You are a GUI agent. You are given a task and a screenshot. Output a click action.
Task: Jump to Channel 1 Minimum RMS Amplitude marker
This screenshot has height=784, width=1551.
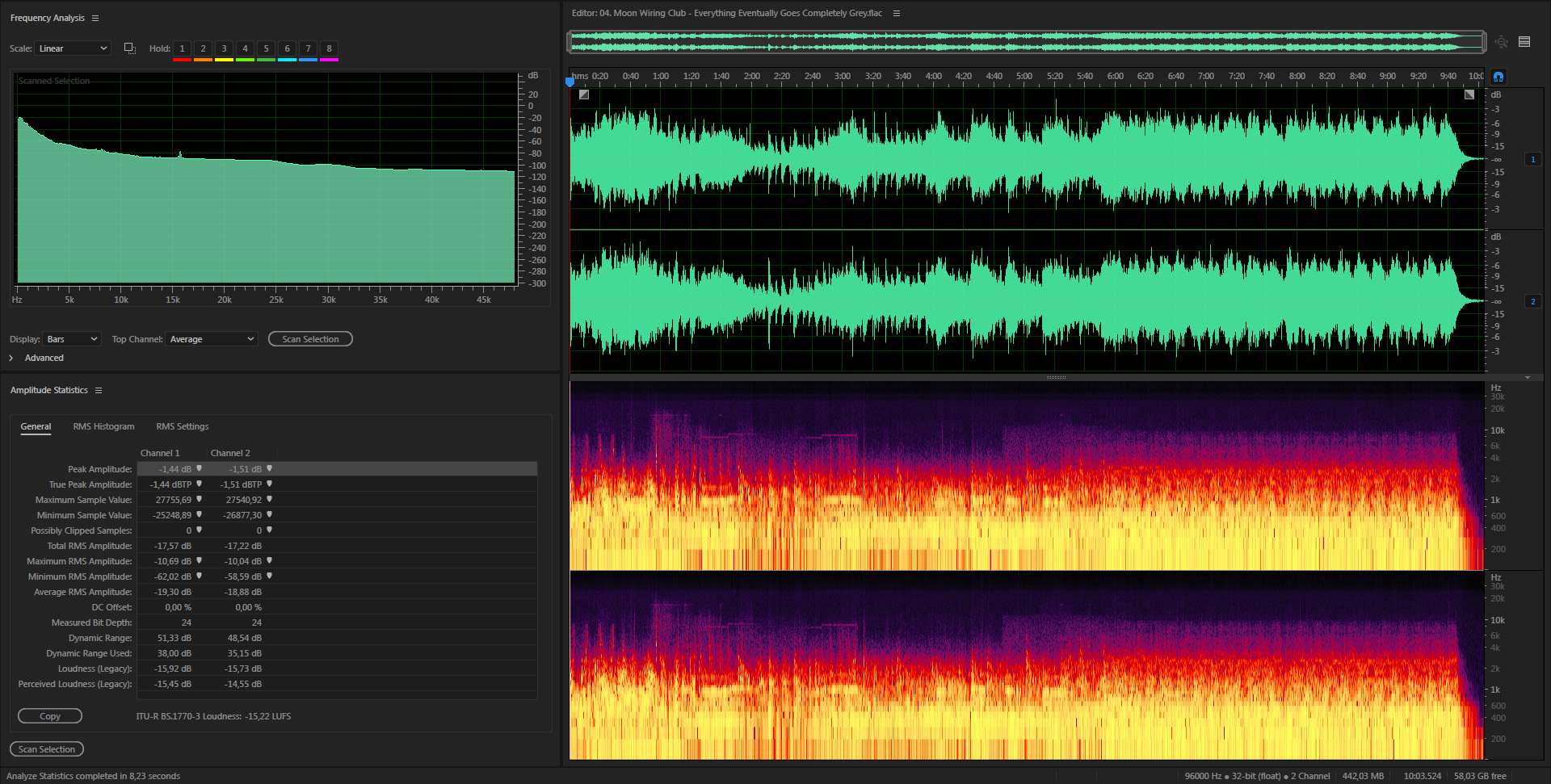pos(199,576)
